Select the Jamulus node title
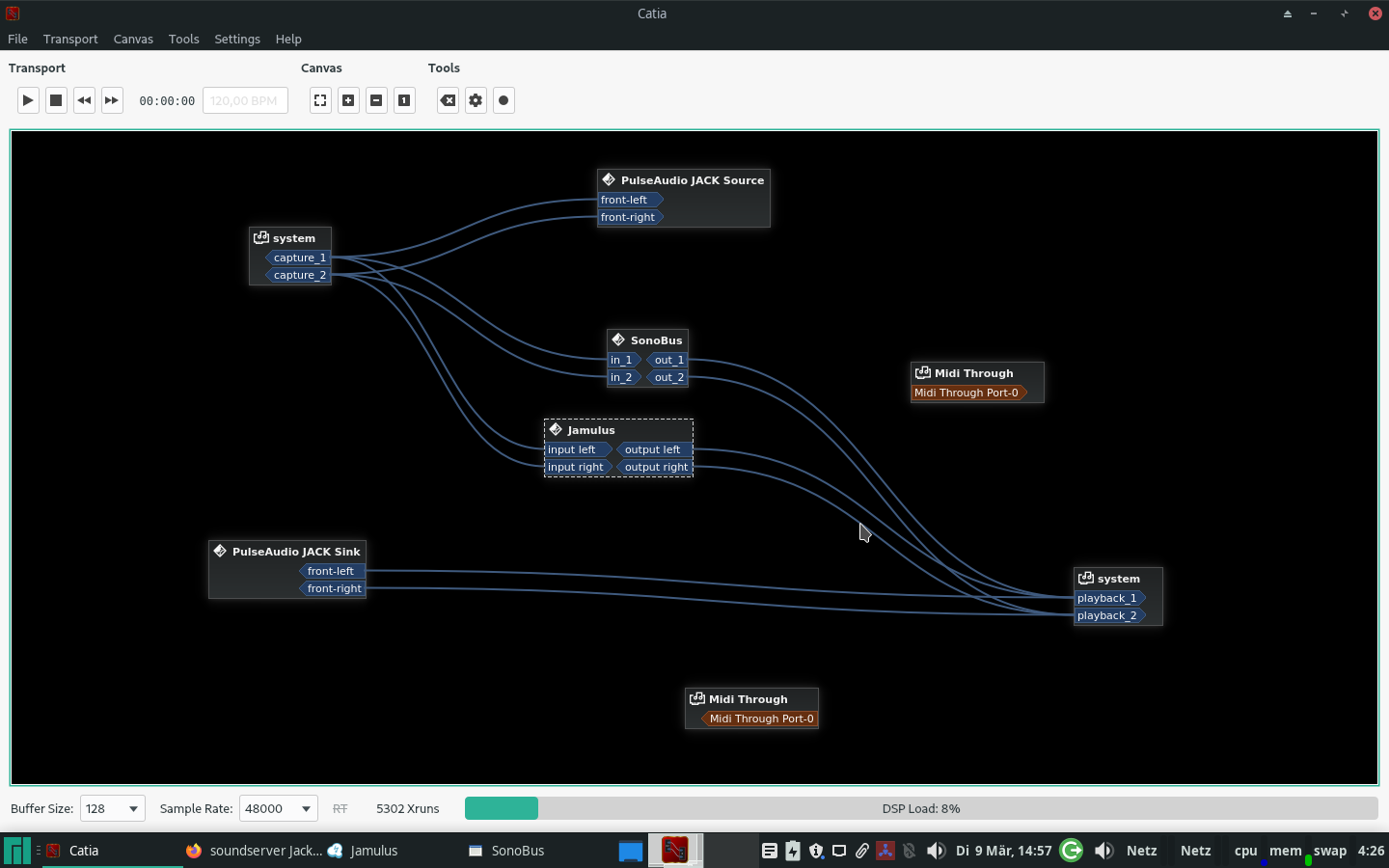This screenshot has height=868, width=1389. pos(590,430)
